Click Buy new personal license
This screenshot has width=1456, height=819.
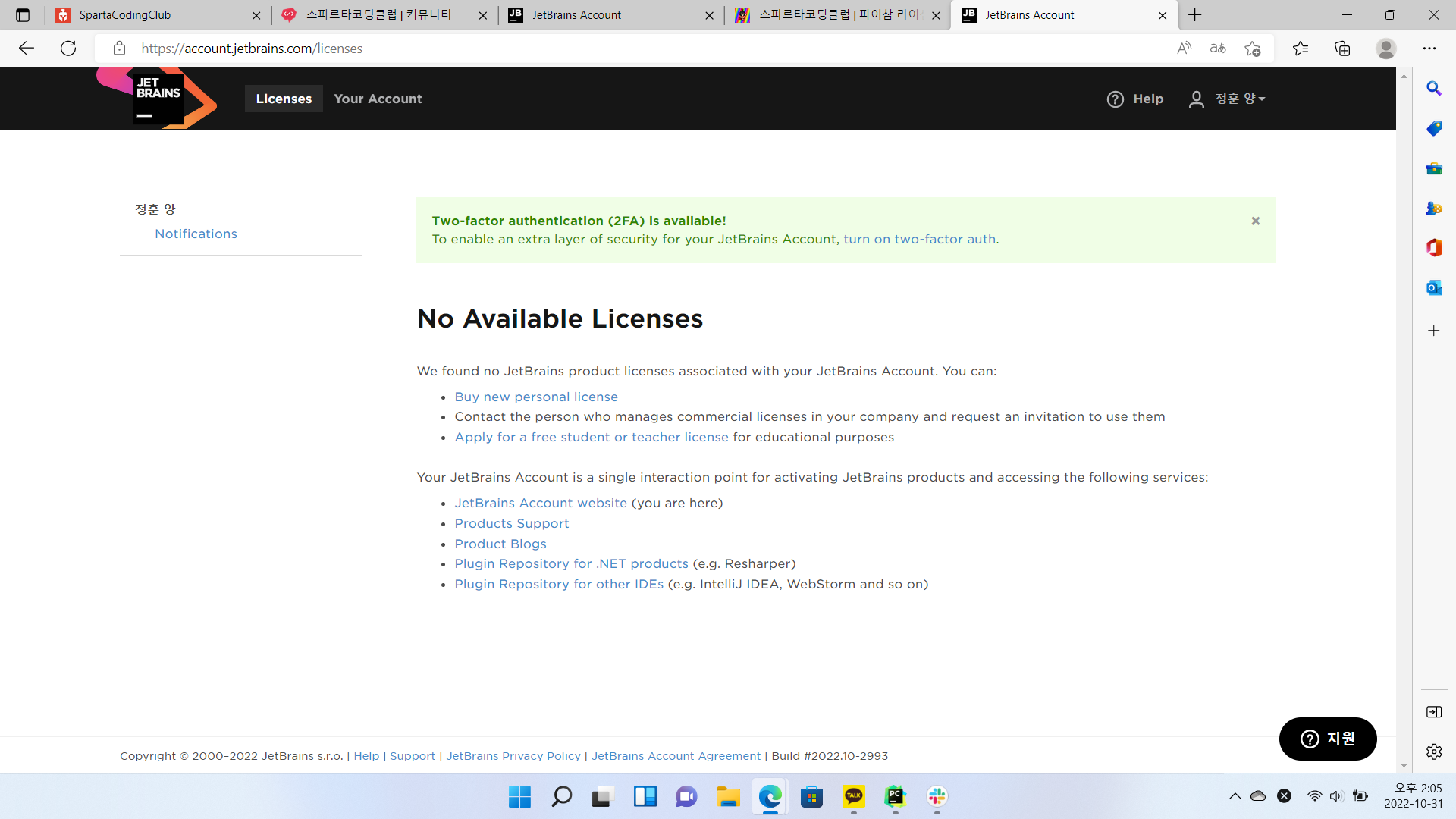[x=536, y=397]
